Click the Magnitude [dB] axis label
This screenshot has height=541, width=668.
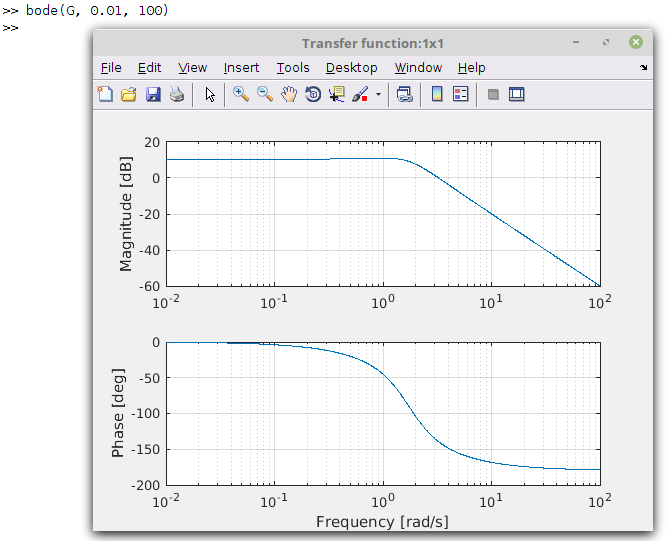click(x=126, y=214)
